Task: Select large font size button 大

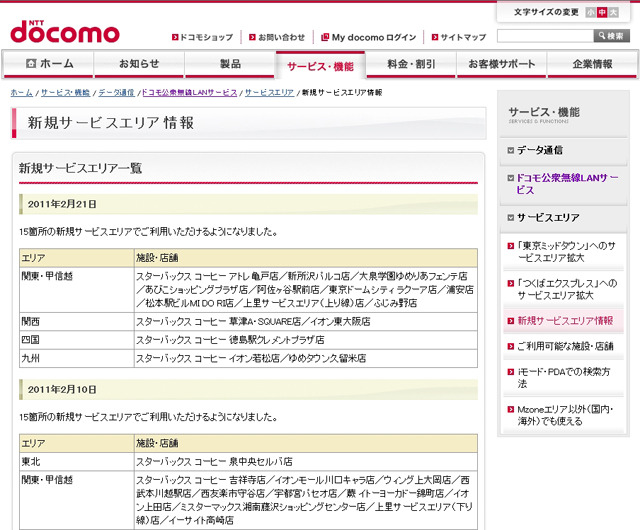Action: 613,12
